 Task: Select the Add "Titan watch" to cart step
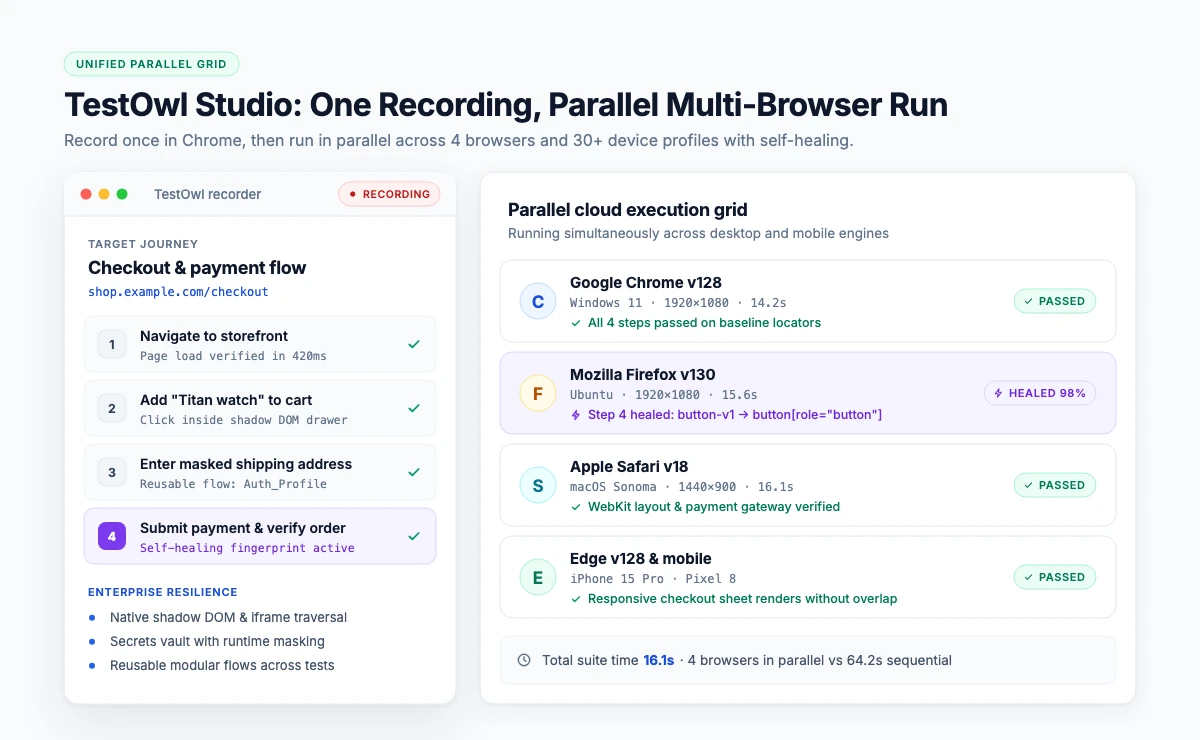click(260, 408)
